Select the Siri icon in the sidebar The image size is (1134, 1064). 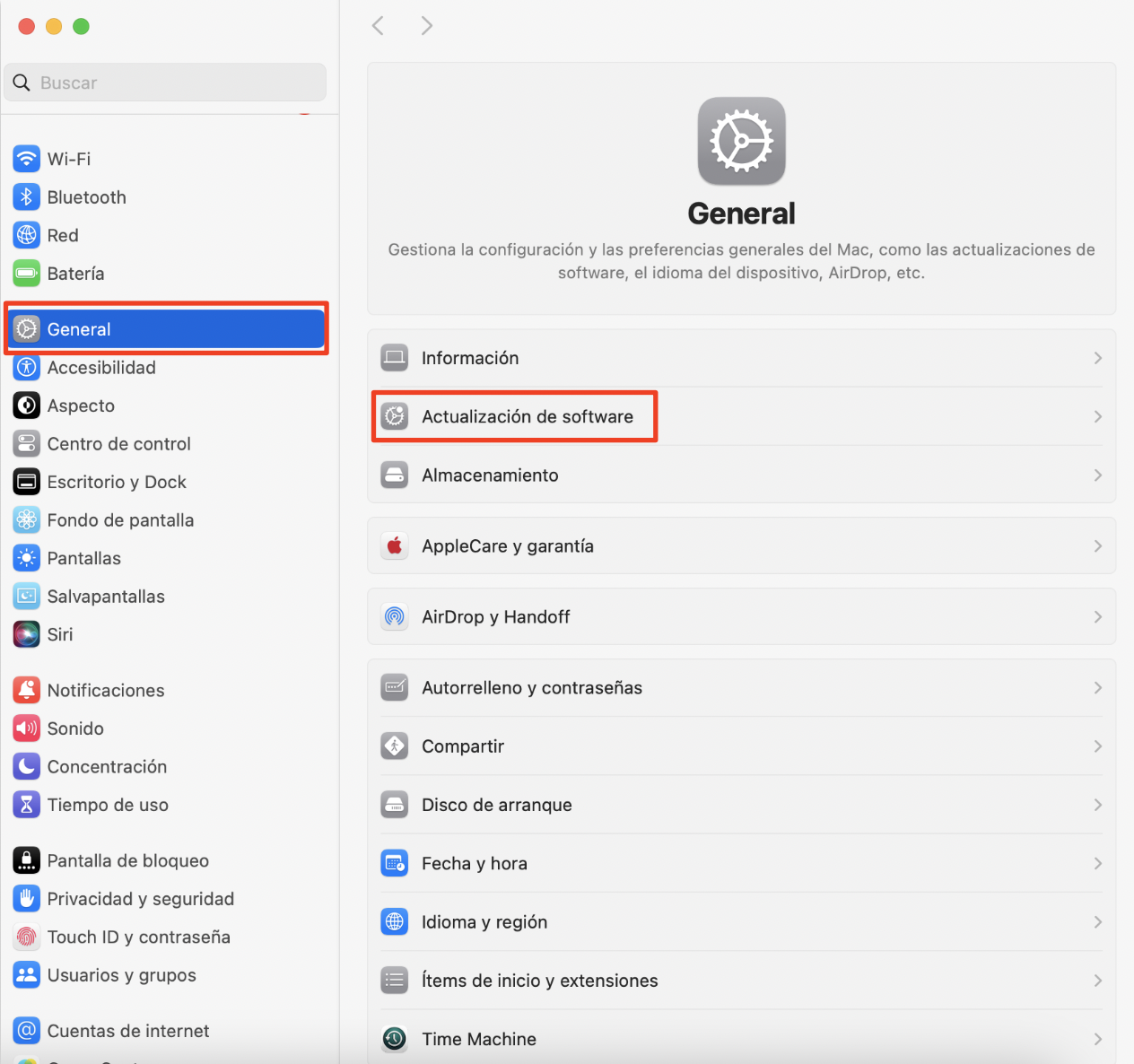pos(26,634)
